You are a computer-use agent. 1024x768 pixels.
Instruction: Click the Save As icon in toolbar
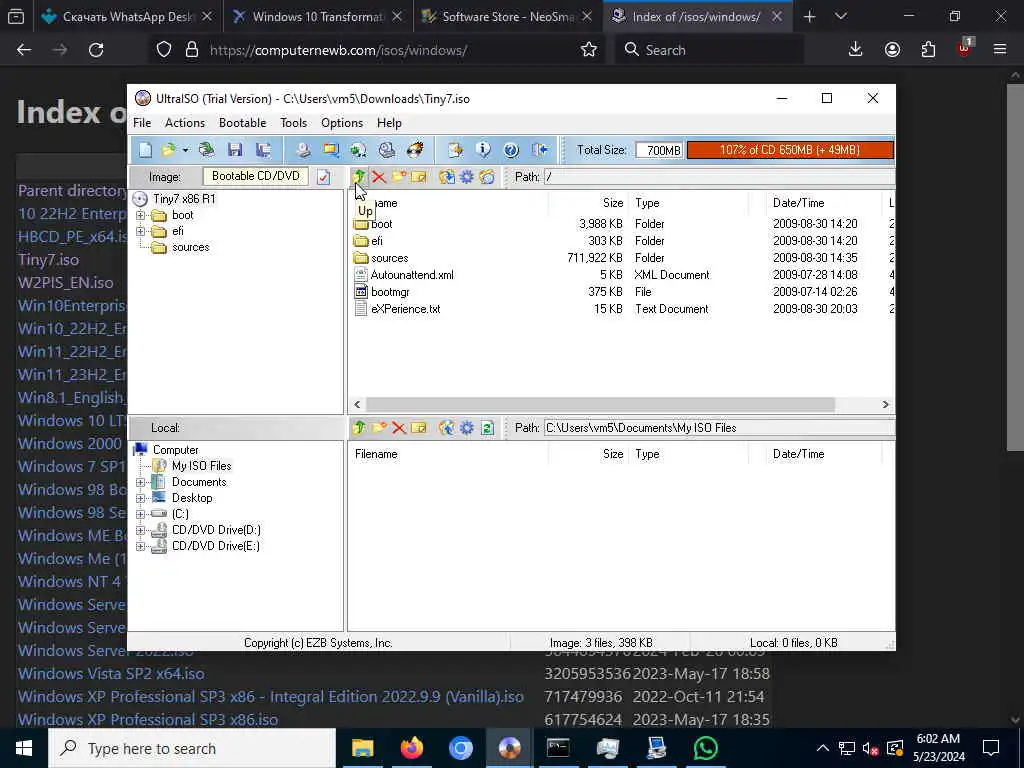click(x=263, y=150)
